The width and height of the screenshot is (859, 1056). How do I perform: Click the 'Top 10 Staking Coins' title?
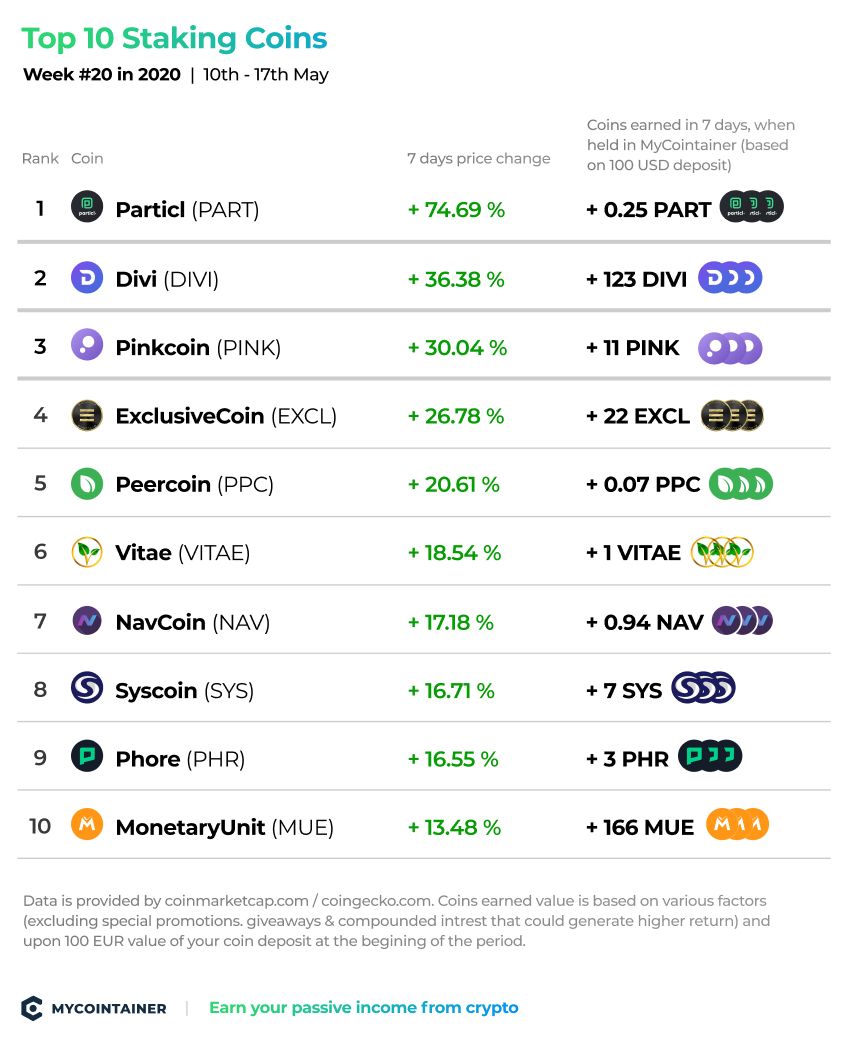coord(174,38)
